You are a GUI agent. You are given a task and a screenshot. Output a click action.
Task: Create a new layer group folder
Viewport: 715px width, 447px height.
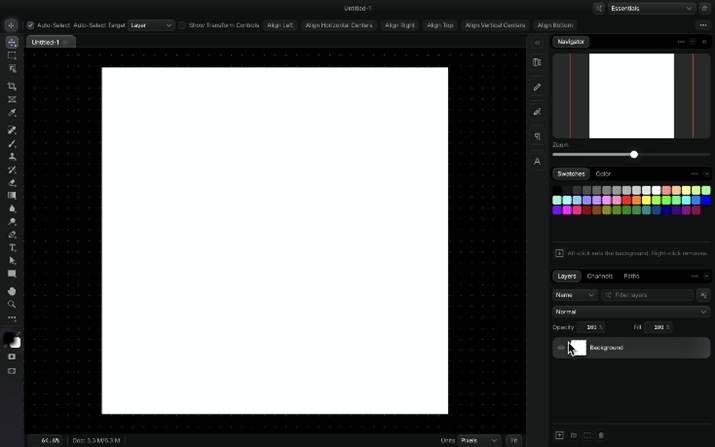click(574, 435)
